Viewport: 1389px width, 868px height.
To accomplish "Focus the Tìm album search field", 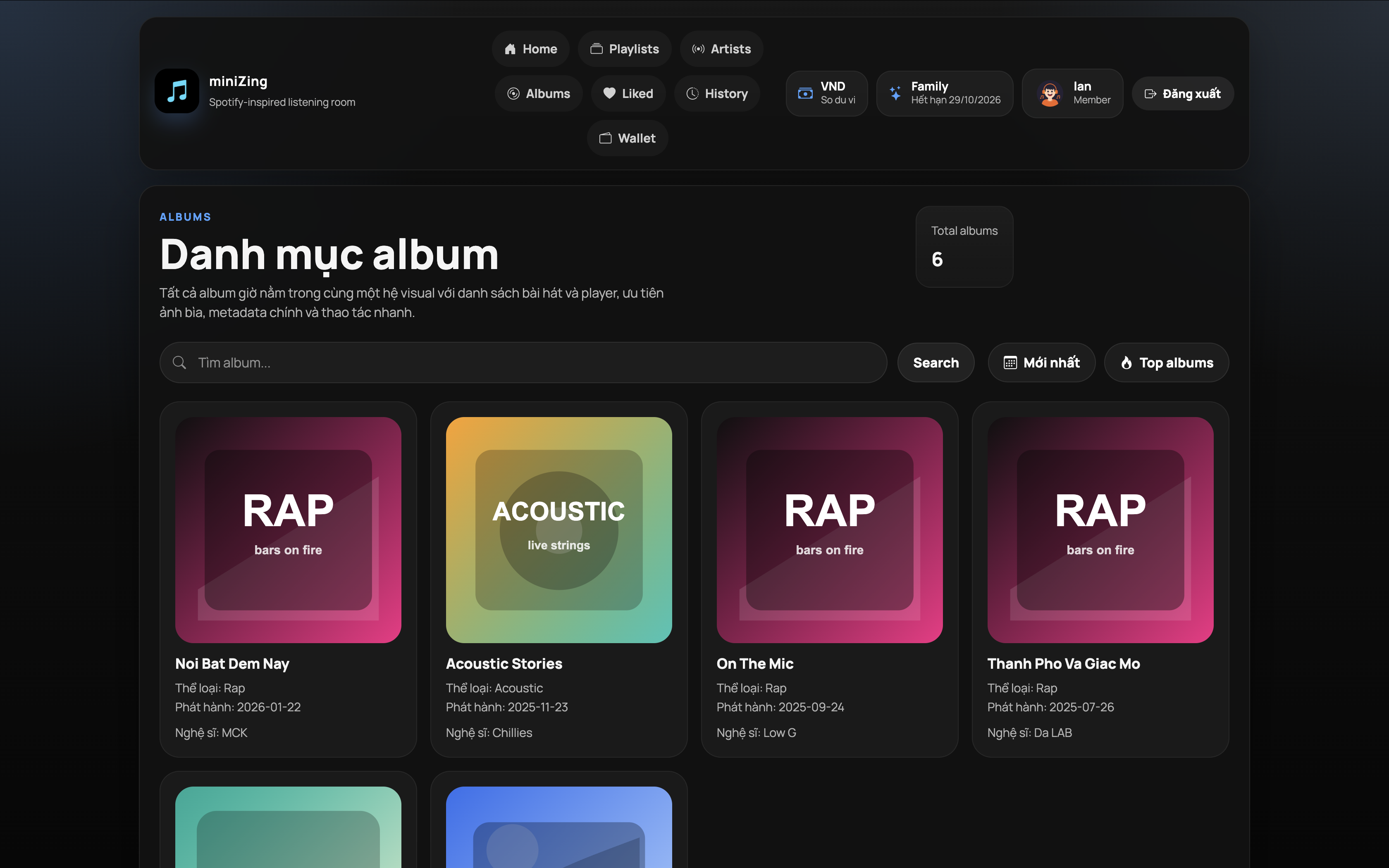I will click(523, 363).
